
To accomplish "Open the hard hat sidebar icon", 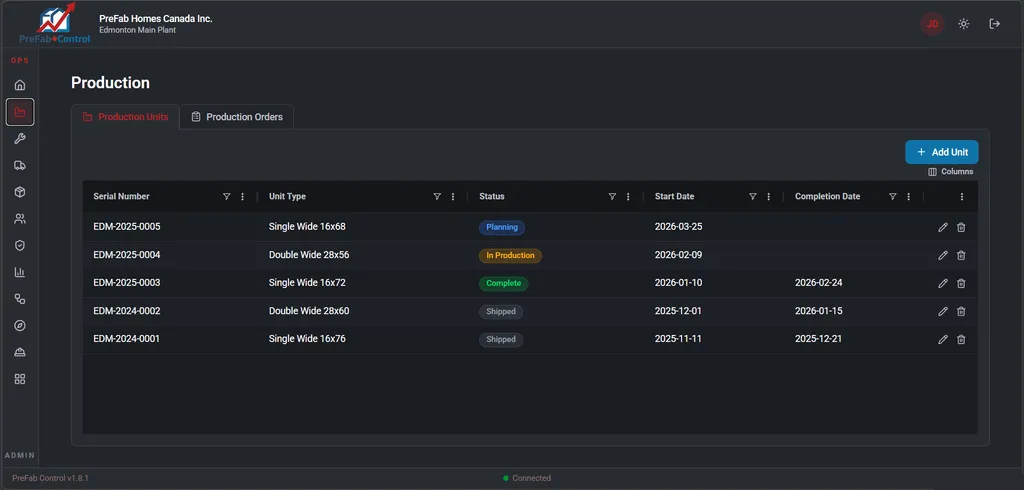I will click(x=20, y=352).
